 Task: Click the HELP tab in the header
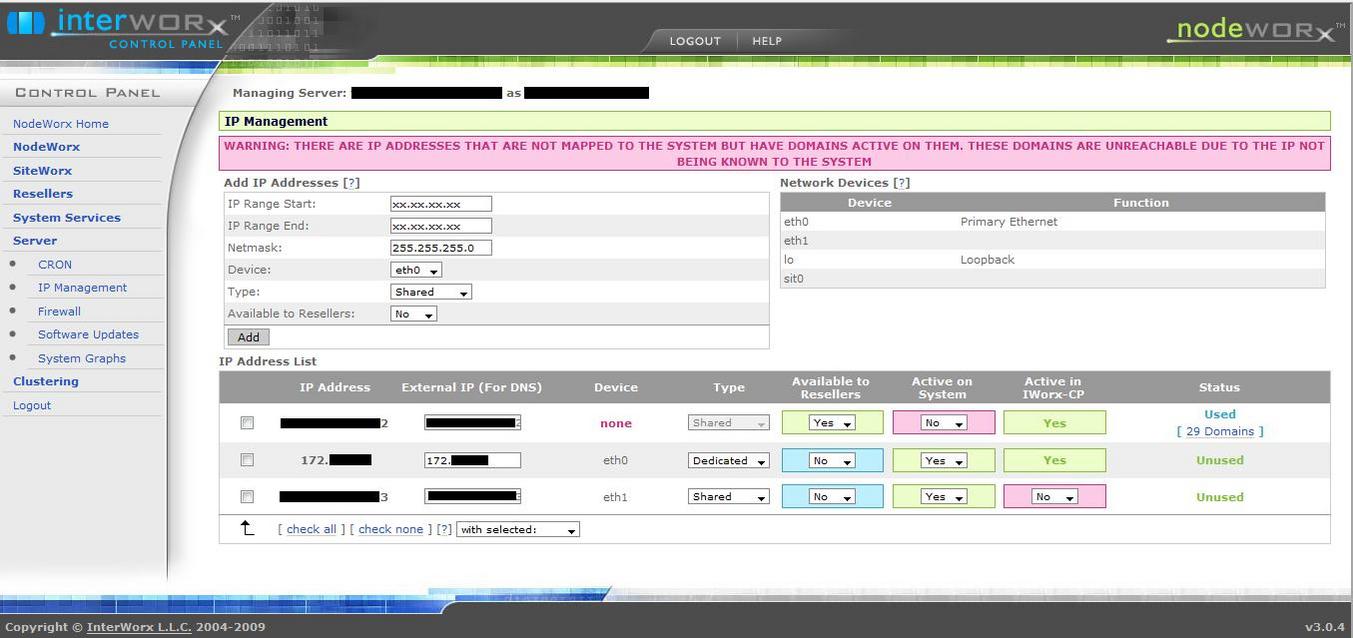coord(767,41)
